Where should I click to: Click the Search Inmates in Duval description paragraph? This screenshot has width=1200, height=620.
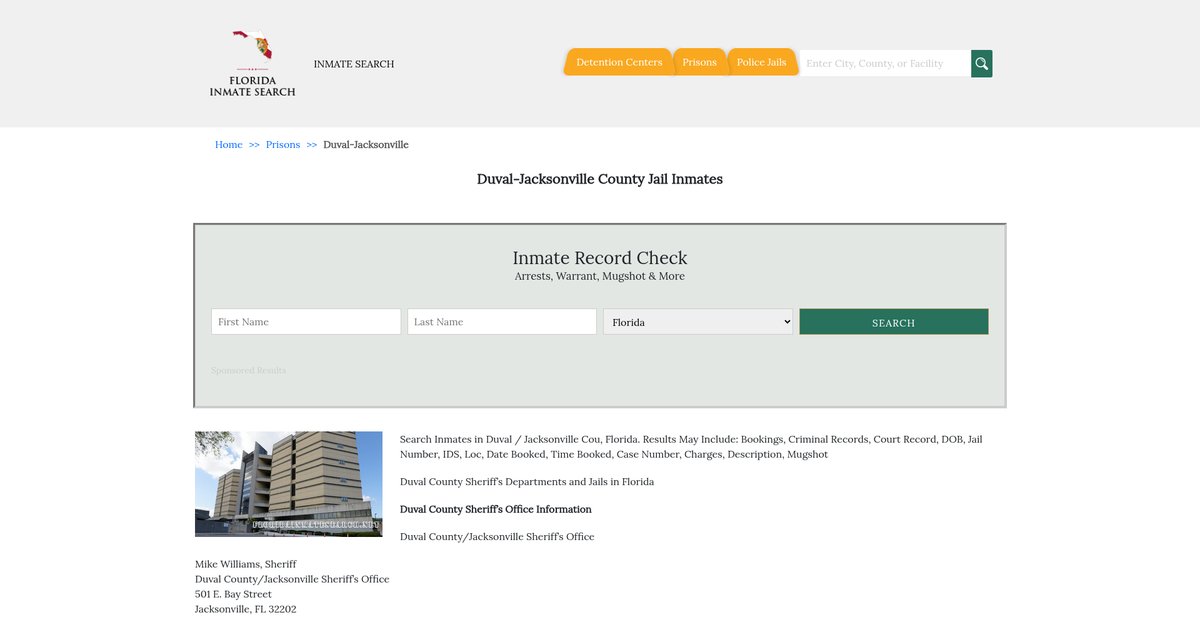691,447
